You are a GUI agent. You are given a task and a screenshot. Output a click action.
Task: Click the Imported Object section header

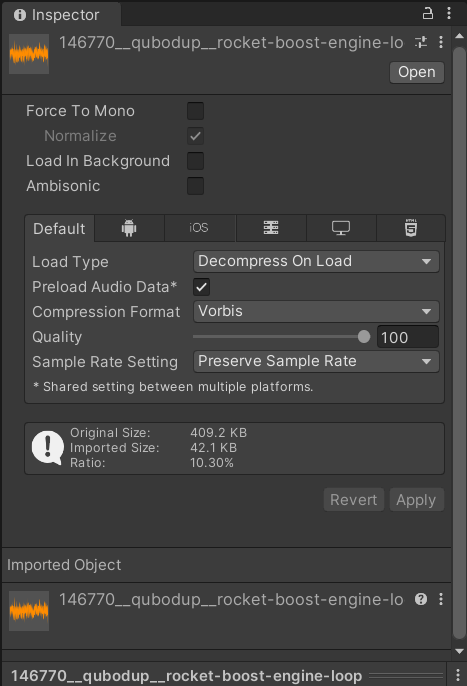pos(227,565)
